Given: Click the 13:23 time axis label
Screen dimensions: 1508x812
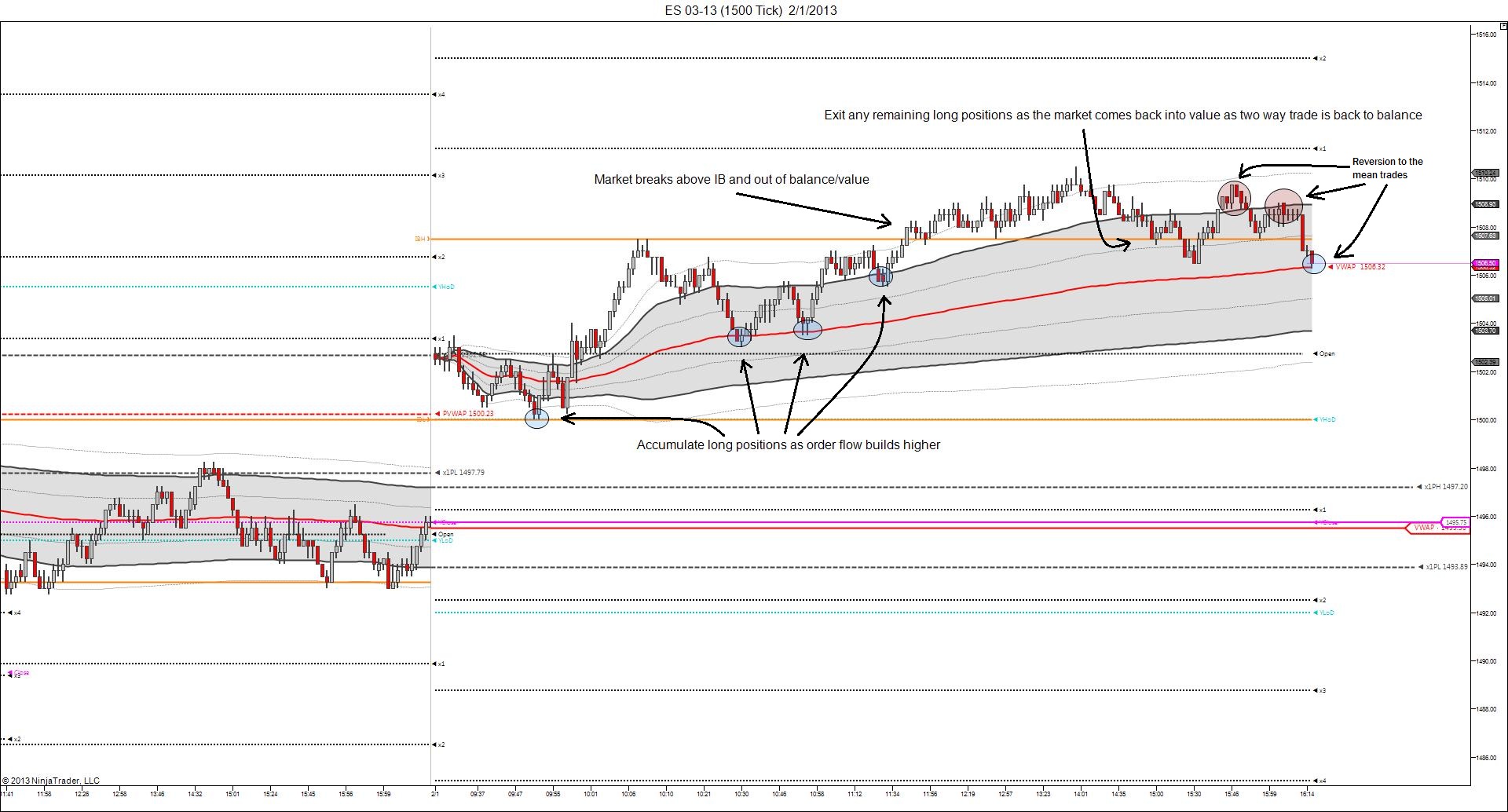Looking at the screenshot, I should coord(1043,794).
